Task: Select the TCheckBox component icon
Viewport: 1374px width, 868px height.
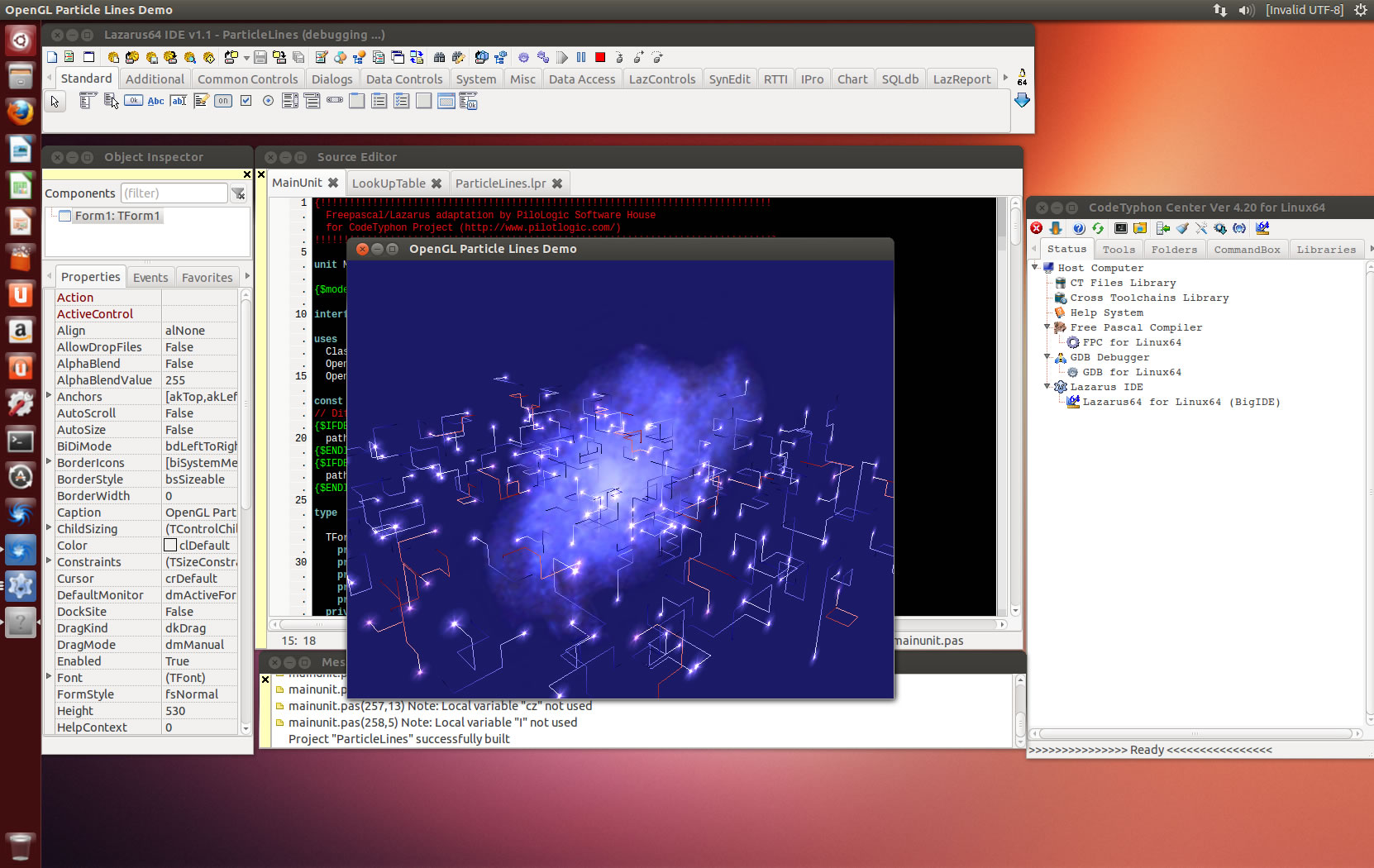Action: pos(246,101)
